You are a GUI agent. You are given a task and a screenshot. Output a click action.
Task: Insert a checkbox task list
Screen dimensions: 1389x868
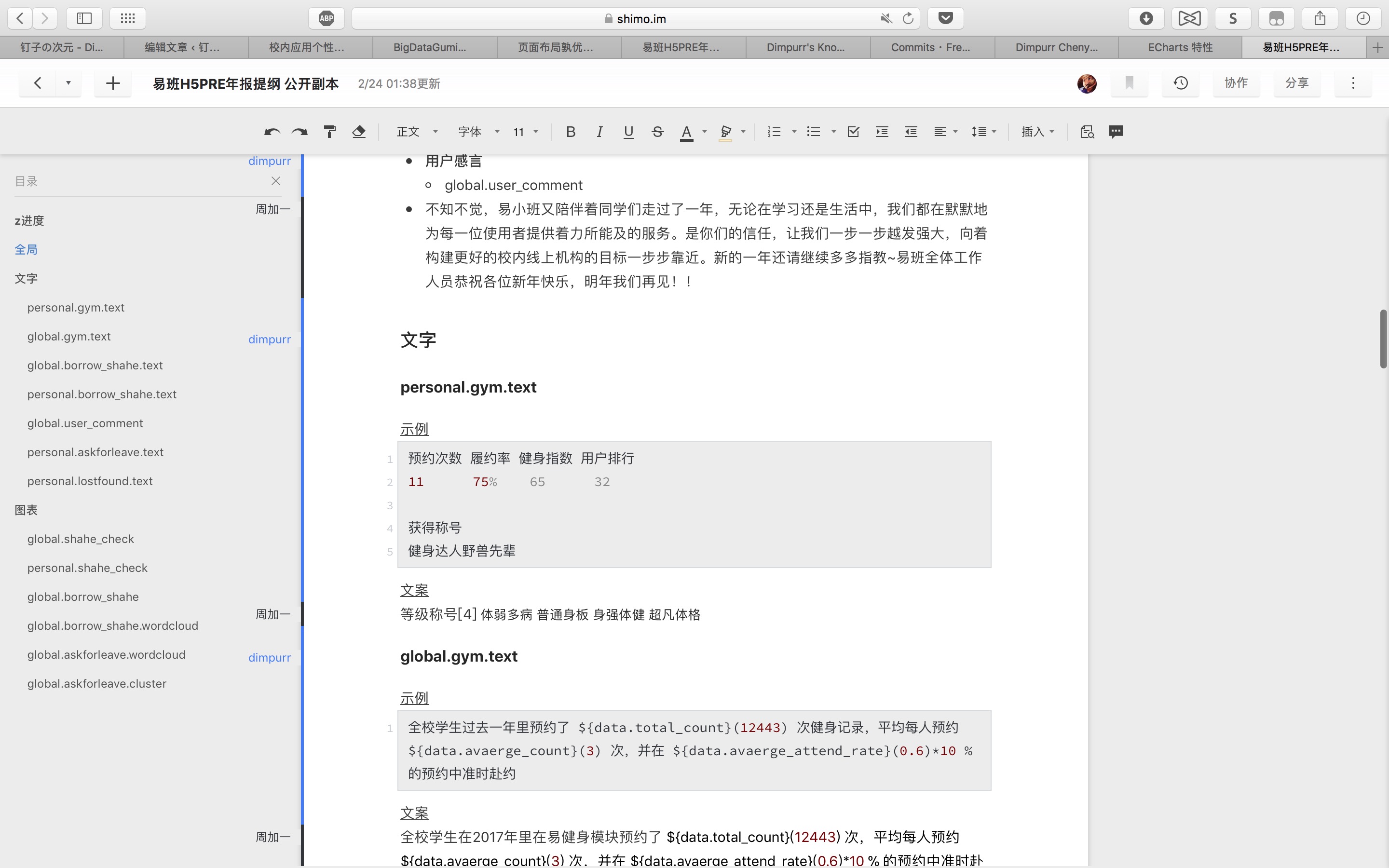pyautogui.click(x=853, y=132)
